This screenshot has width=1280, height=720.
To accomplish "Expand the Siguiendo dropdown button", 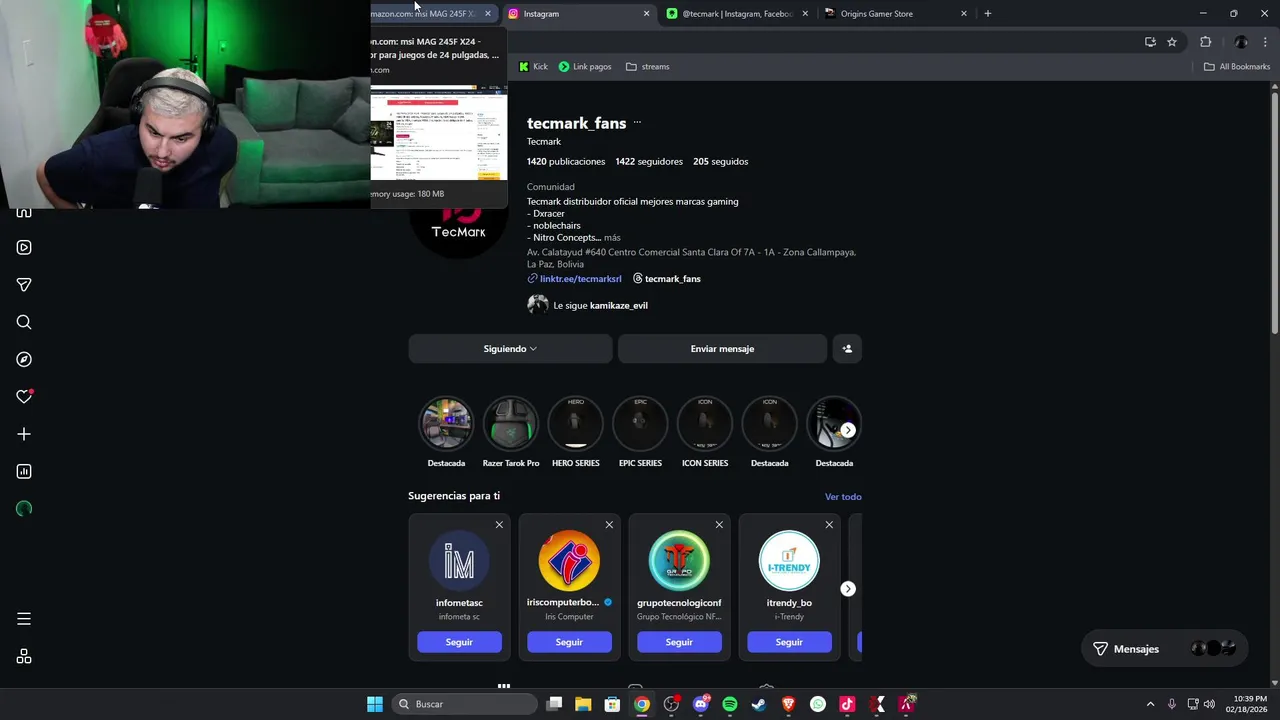I will 510,349.
